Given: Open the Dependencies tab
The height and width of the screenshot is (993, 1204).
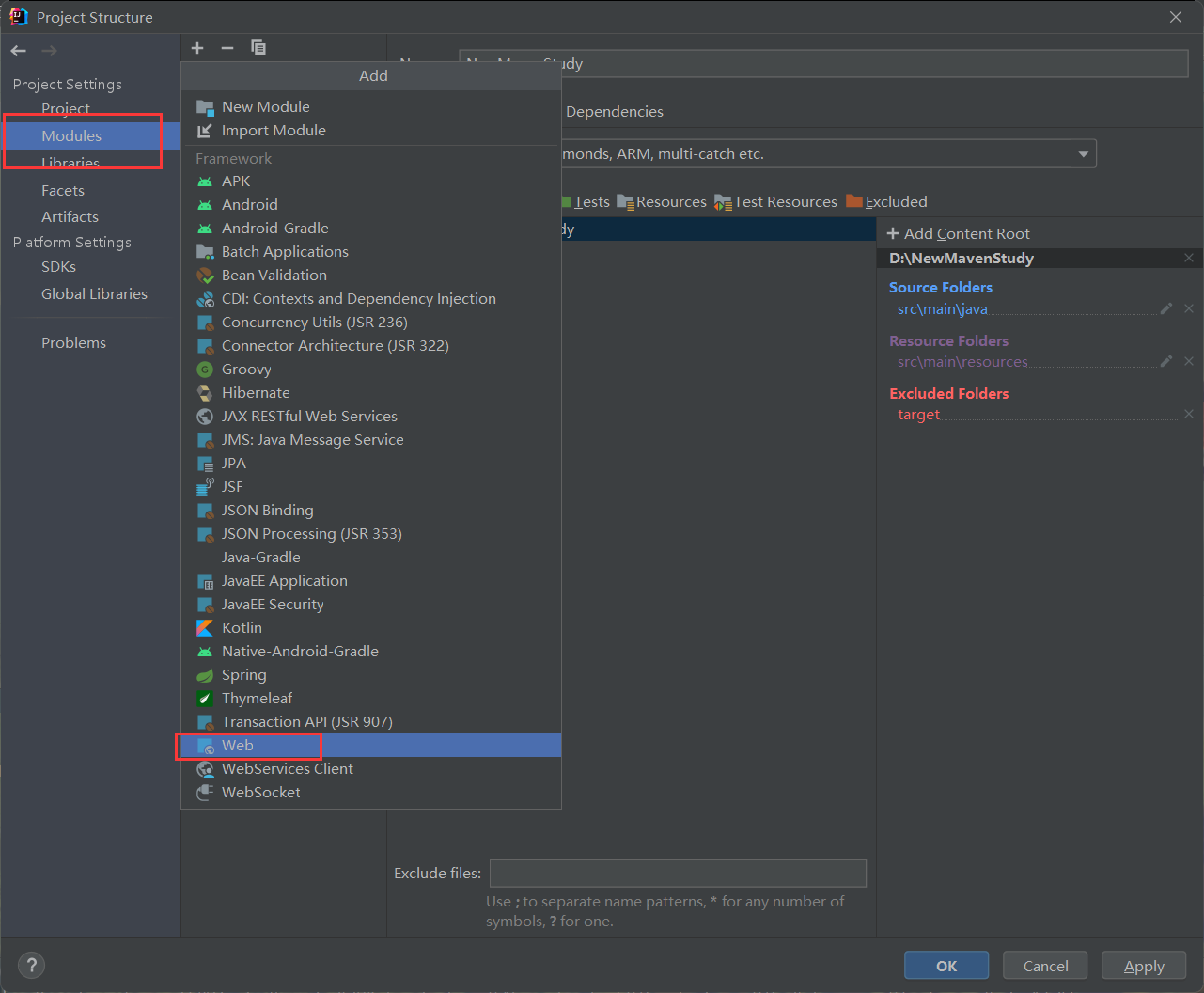Looking at the screenshot, I should 615,112.
